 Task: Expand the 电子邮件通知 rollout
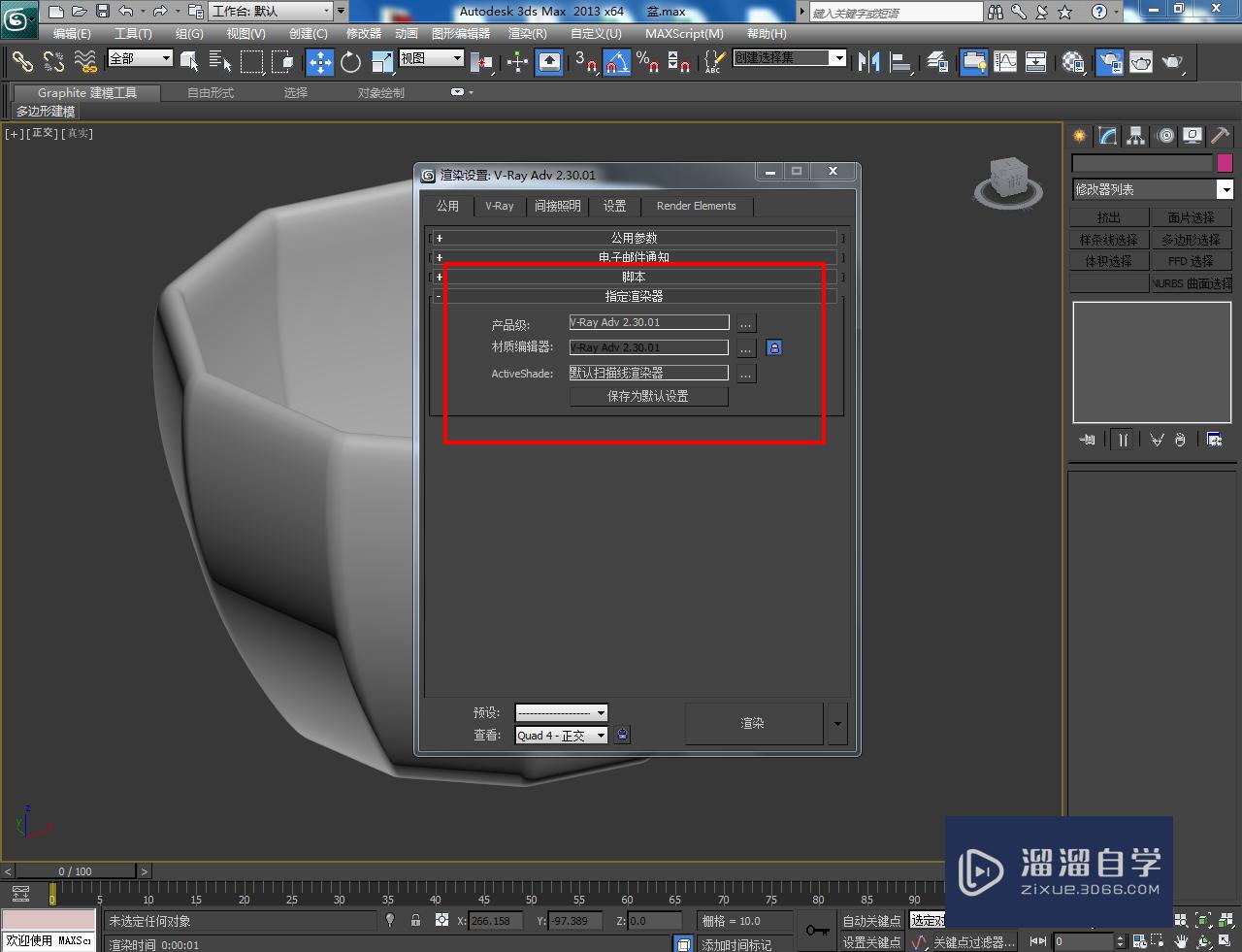pos(634,257)
